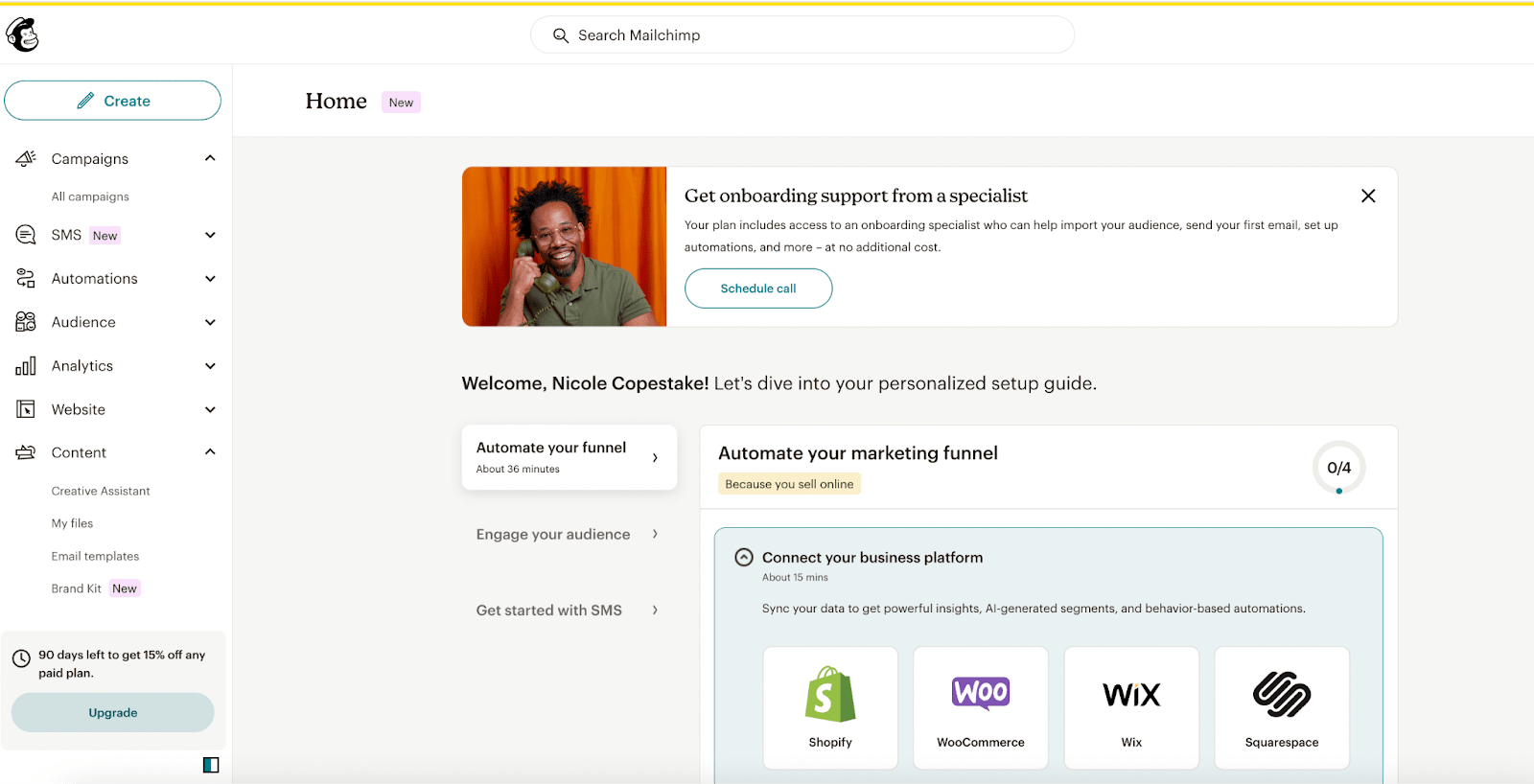The image size is (1534, 784).
Task: Click the Automations label in sidebar
Action: point(95,279)
